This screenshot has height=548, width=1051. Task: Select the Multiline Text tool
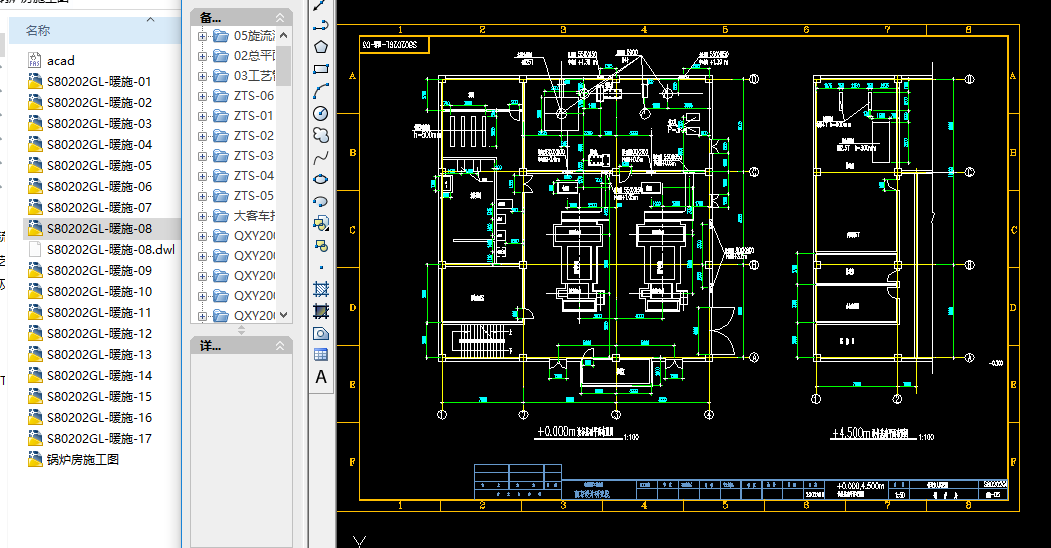321,376
